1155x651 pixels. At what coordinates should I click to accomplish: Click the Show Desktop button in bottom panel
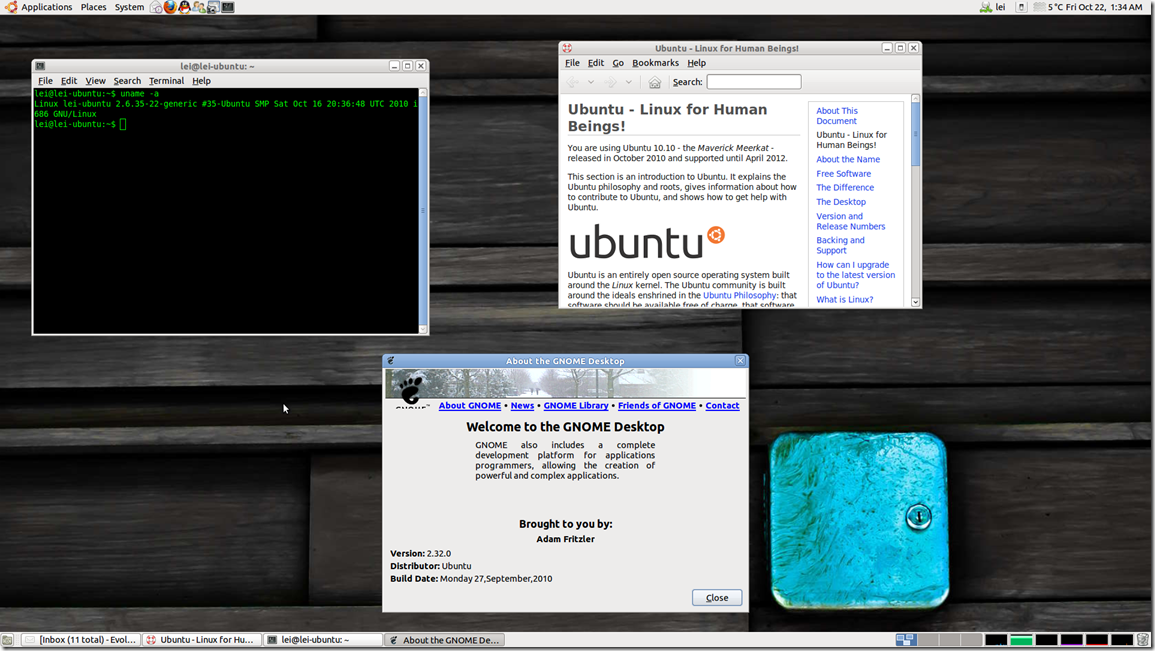click(x=7, y=640)
